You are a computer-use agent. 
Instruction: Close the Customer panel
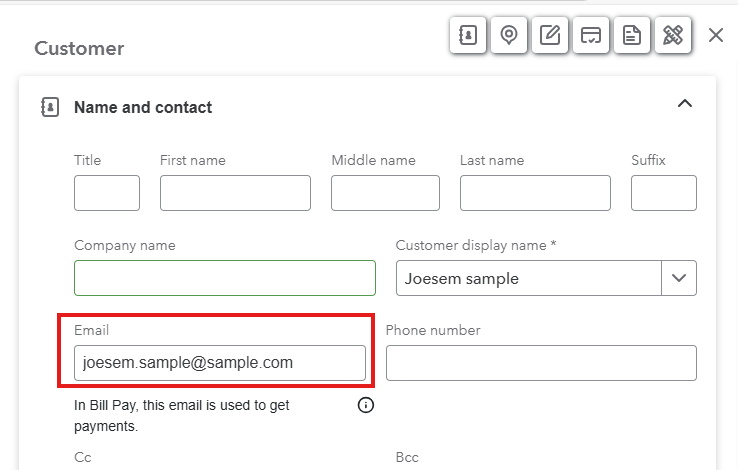pyautogui.click(x=716, y=35)
